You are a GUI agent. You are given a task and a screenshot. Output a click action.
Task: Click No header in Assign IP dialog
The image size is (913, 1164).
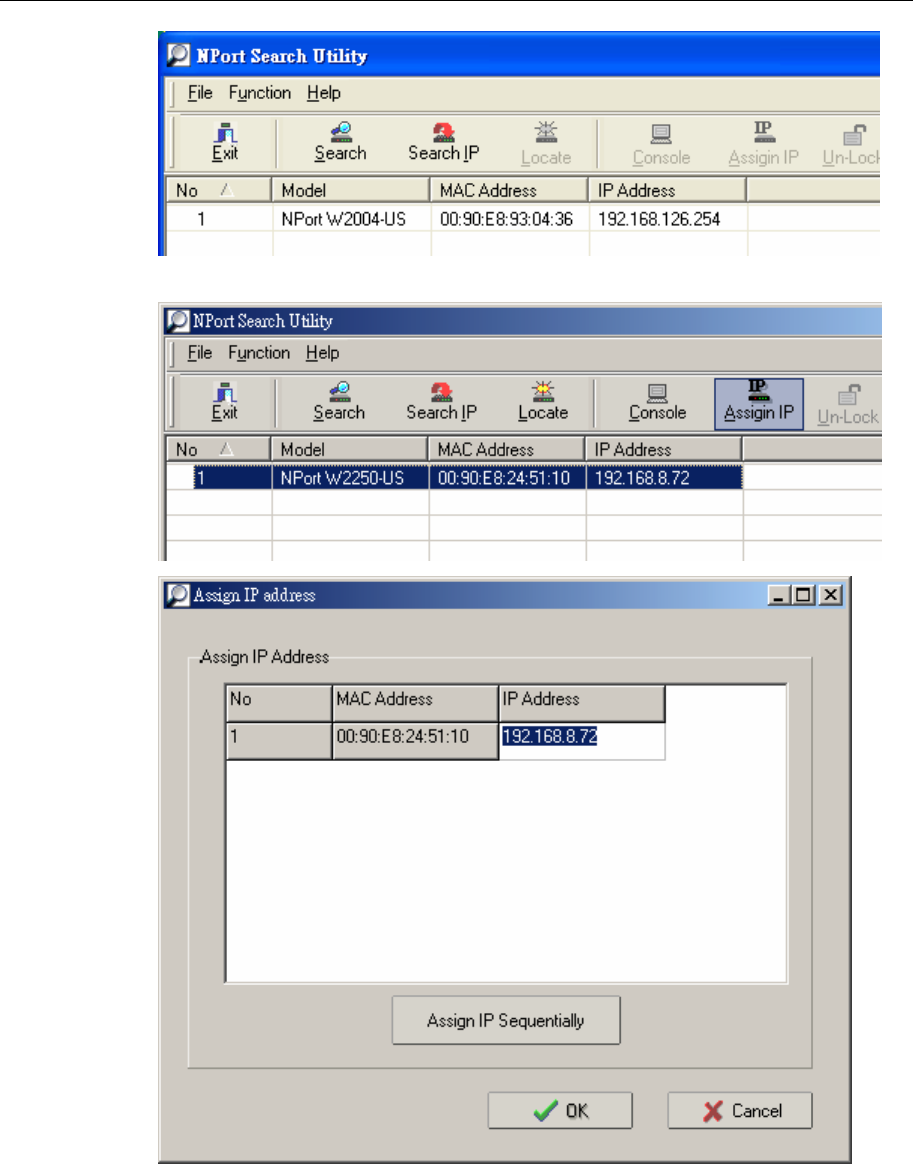click(278, 702)
